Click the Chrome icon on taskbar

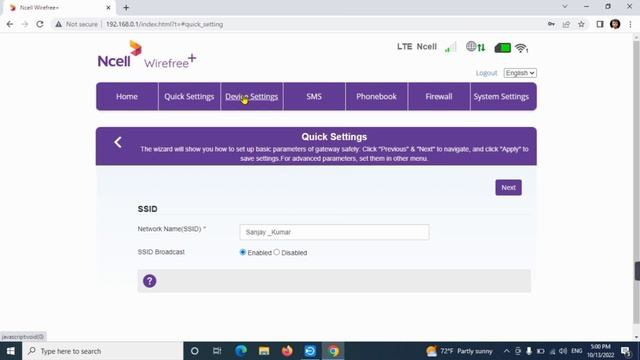coord(333,351)
